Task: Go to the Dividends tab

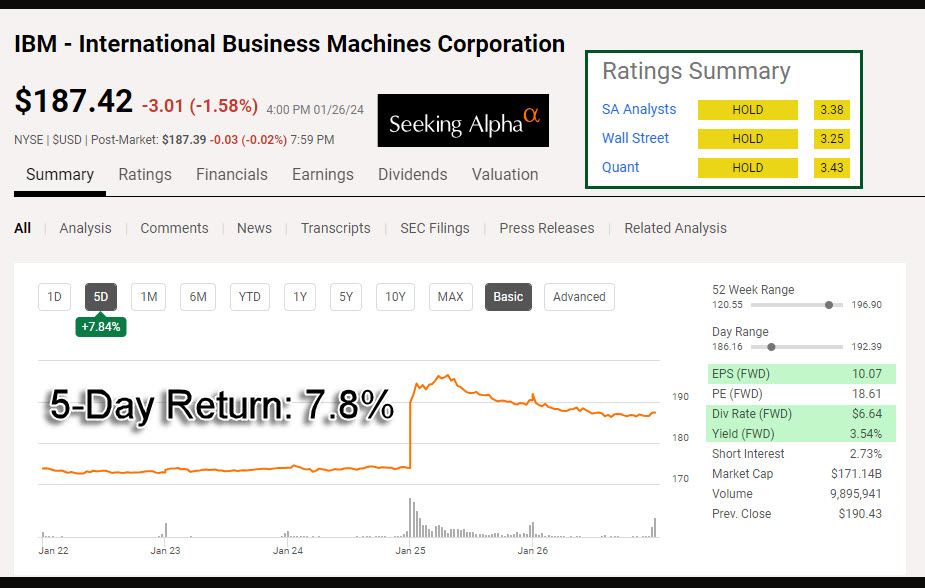Action: click(x=413, y=174)
